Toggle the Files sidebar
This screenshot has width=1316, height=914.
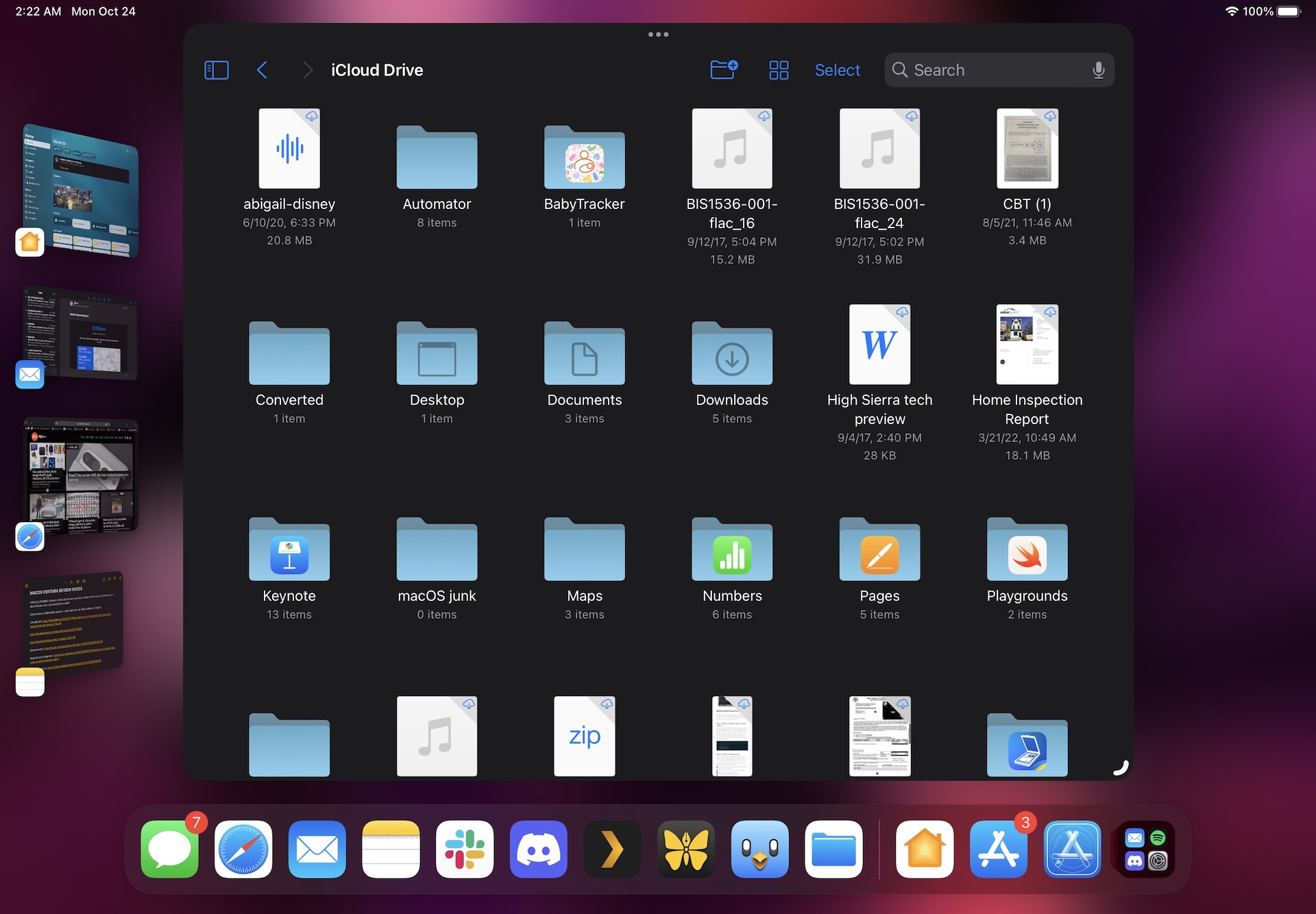(x=217, y=69)
